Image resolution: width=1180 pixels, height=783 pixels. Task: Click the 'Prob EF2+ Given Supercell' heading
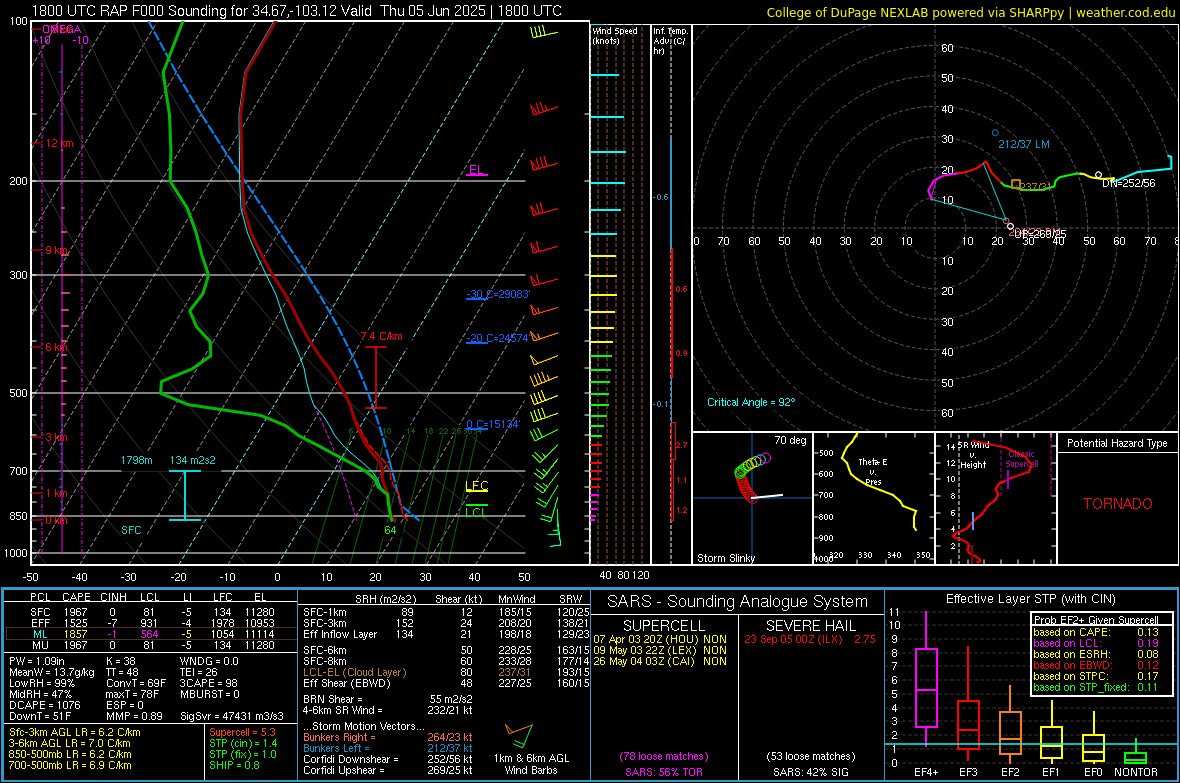[x=1096, y=620]
